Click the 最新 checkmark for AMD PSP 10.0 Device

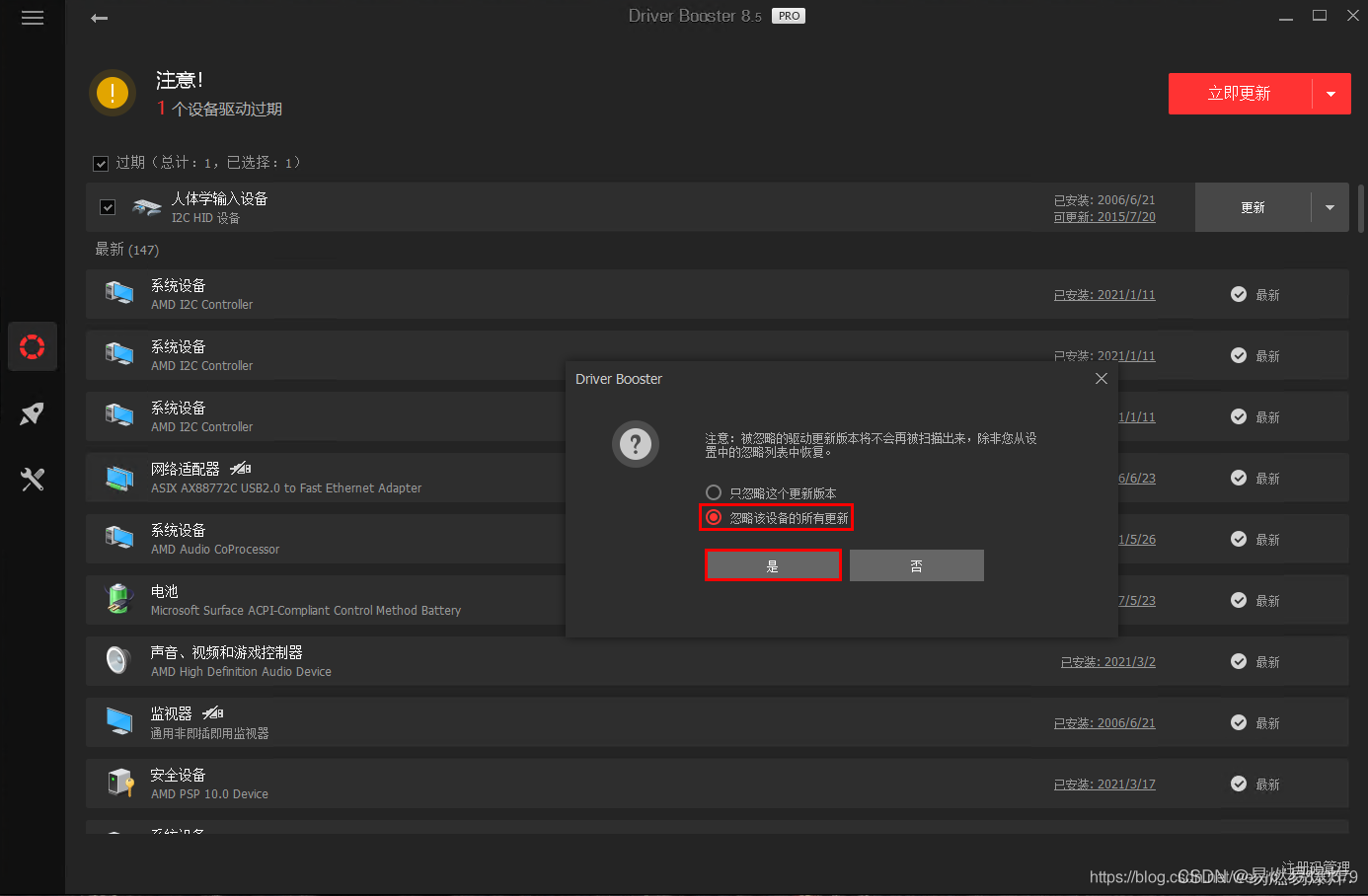point(1238,784)
